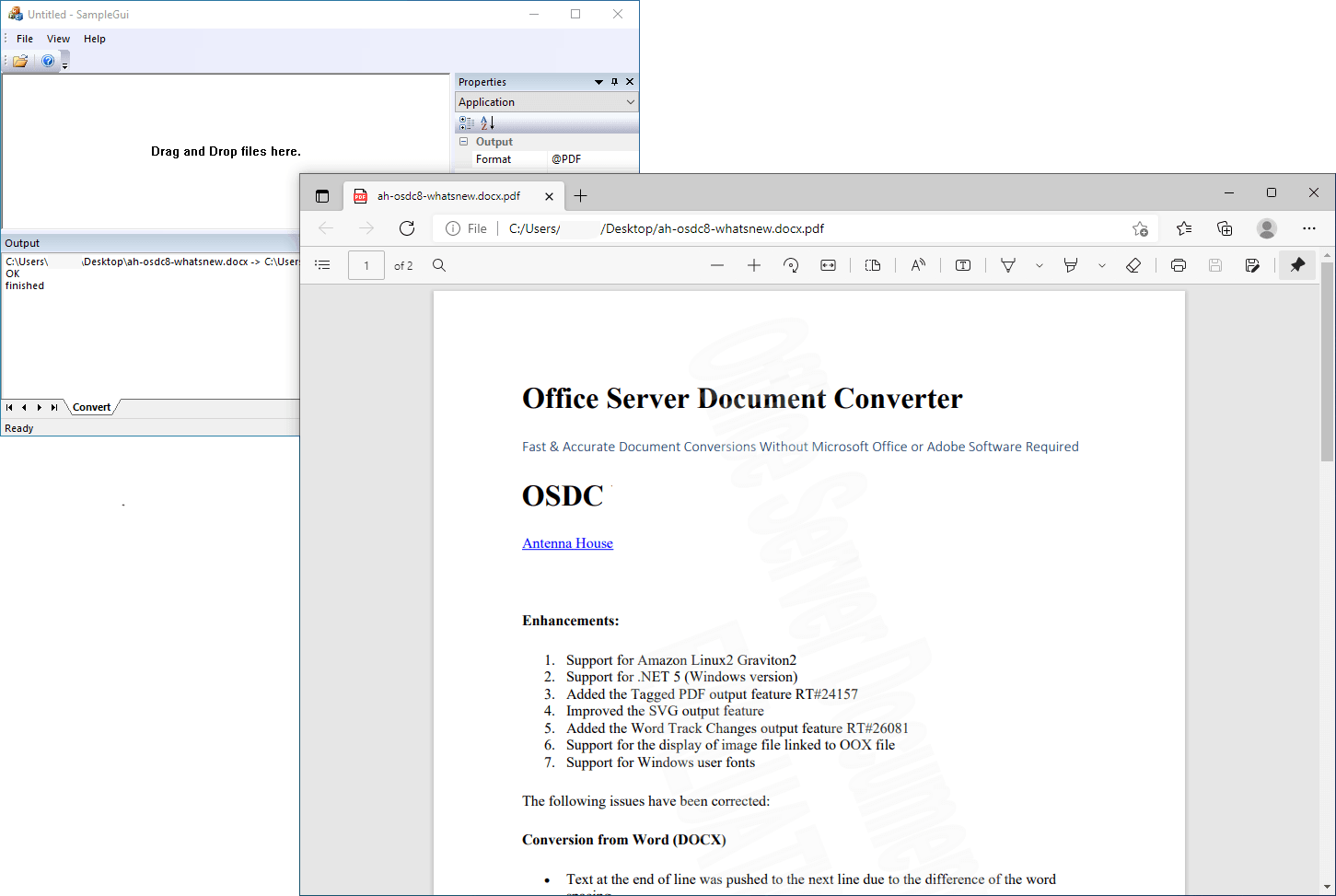
Task: Toggle page view layout in the PDF viewer
Action: tap(873, 265)
